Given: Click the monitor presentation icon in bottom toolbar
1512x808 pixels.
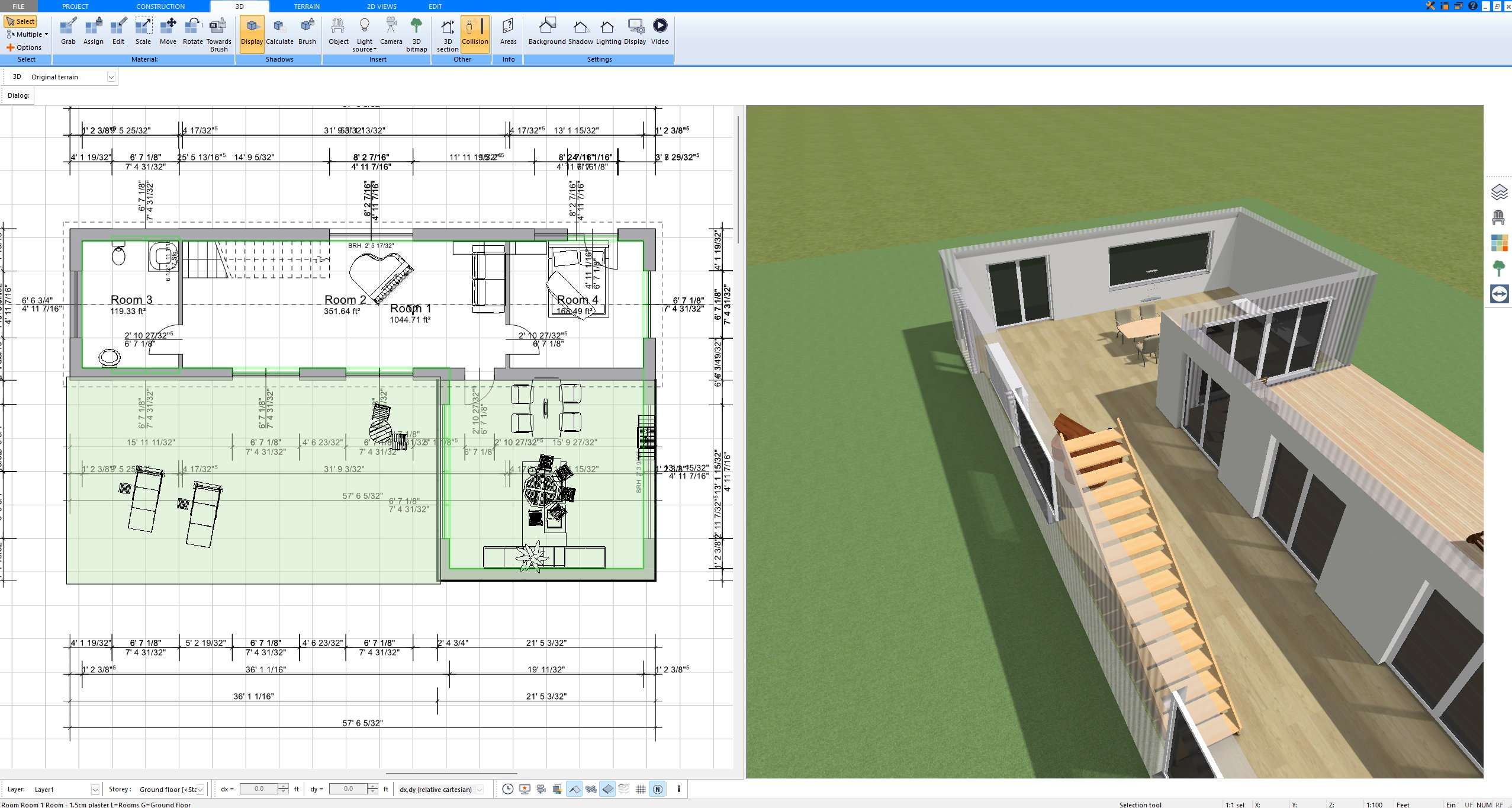Looking at the screenshot, I should [525, 789].
